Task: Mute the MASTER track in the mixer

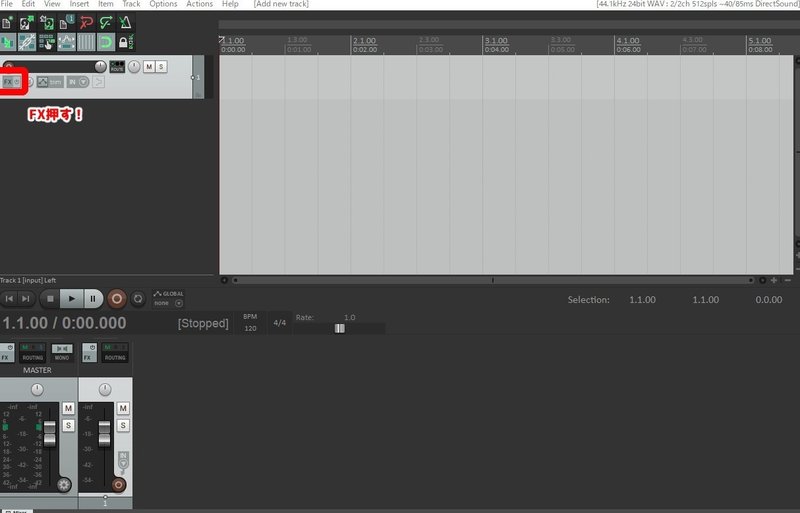Action: [68, 408]
